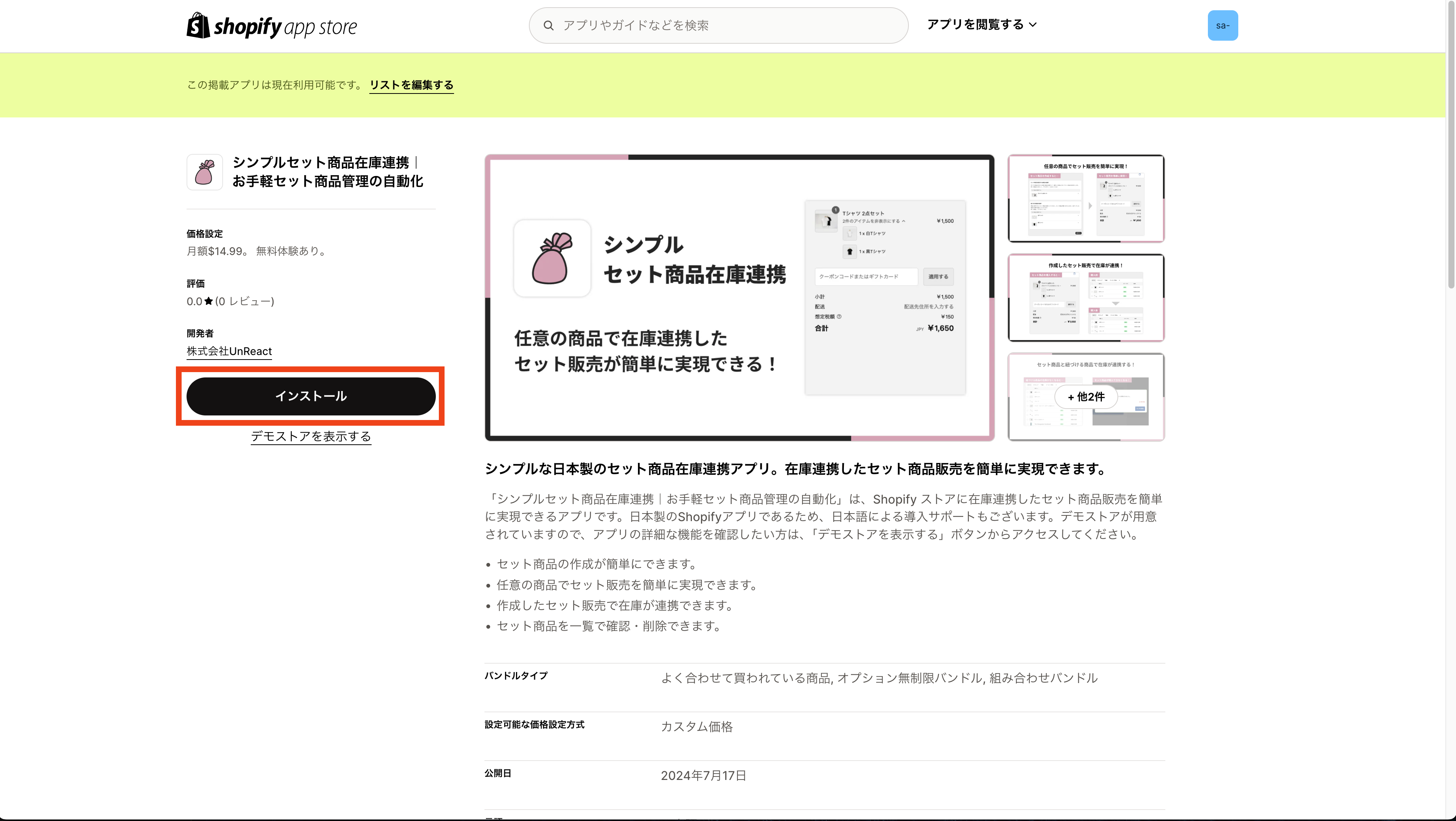Open the user account avatar labeled sa-
This screenshot has width=1456, height=821.
tap(1222, 25)
